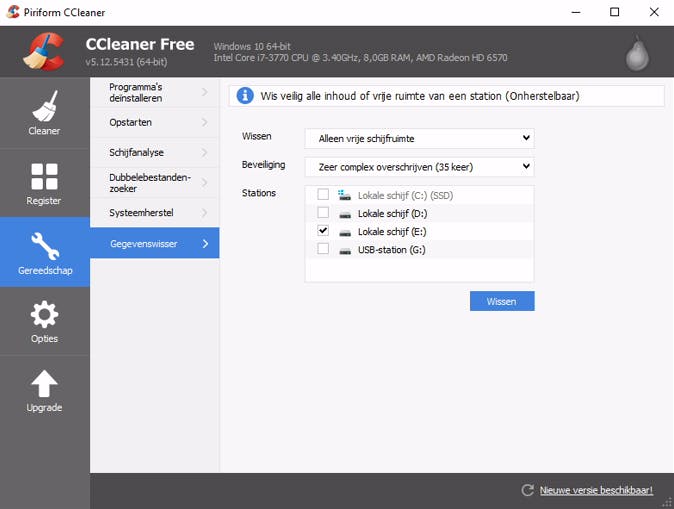Open the Opstarten menu item
674x509 pixels.
click(155, 122)
